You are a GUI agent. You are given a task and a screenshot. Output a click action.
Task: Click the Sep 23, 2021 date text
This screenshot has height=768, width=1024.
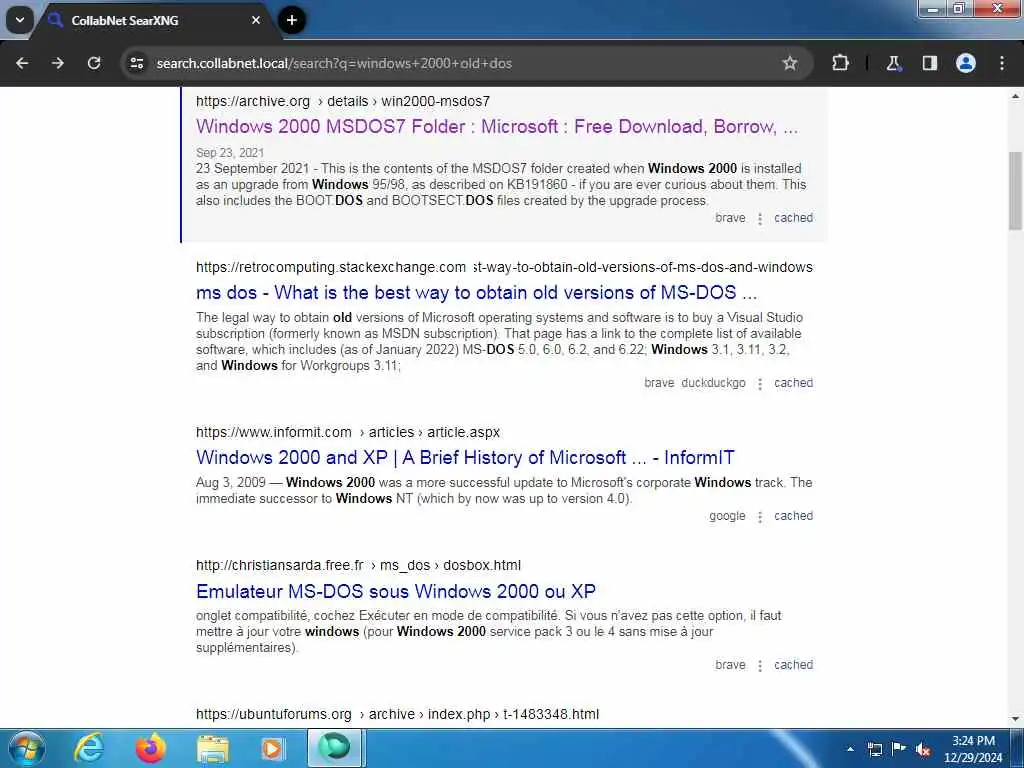[x=230, y=153]
